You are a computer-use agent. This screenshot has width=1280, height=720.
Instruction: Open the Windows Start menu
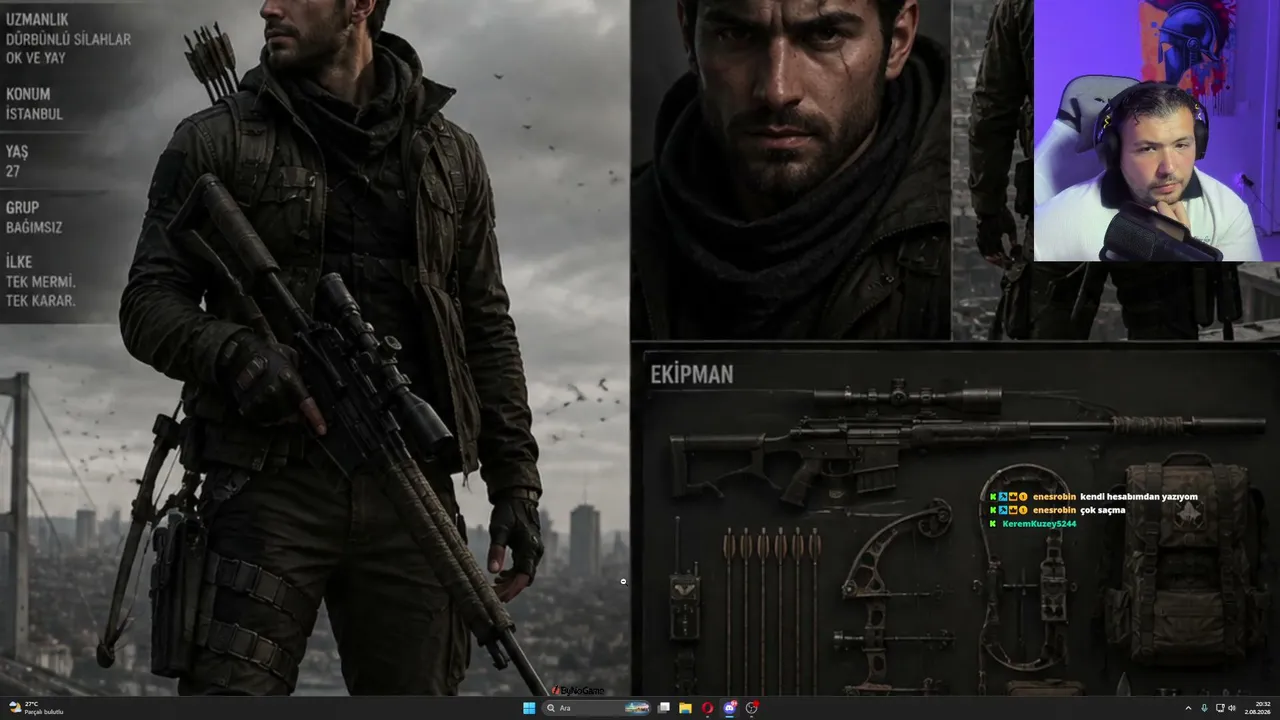click(529, 708)
